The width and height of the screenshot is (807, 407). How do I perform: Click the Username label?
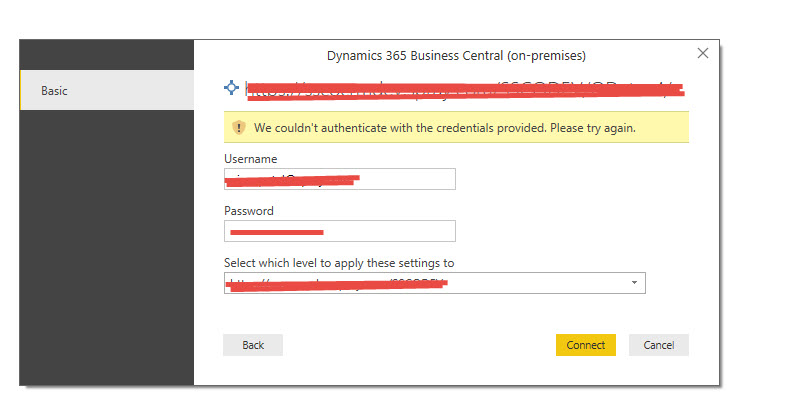click(x=251, y=159)
